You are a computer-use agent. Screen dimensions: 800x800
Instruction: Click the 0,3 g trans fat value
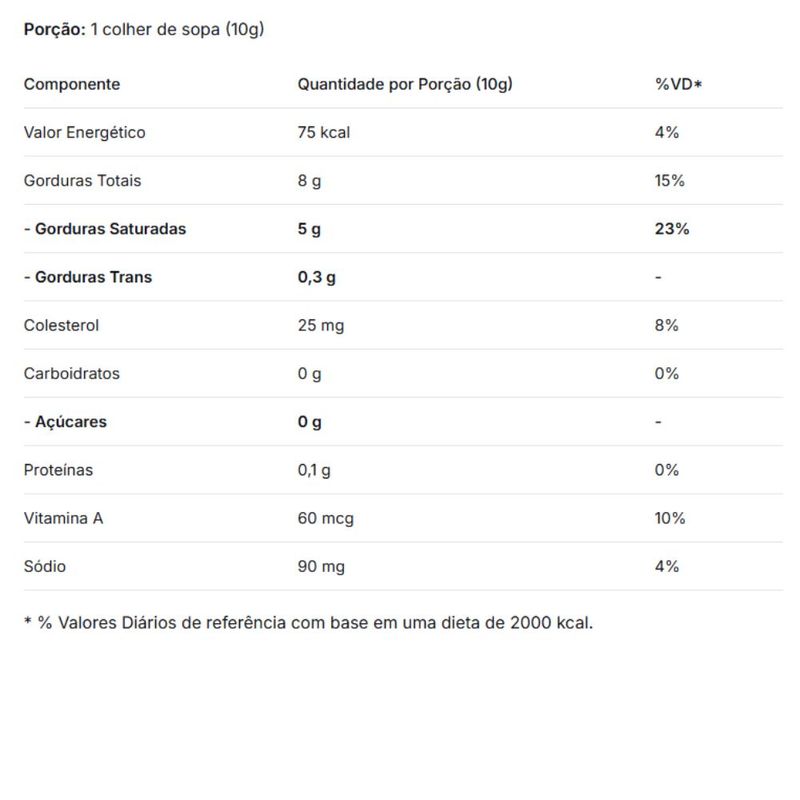317,277
